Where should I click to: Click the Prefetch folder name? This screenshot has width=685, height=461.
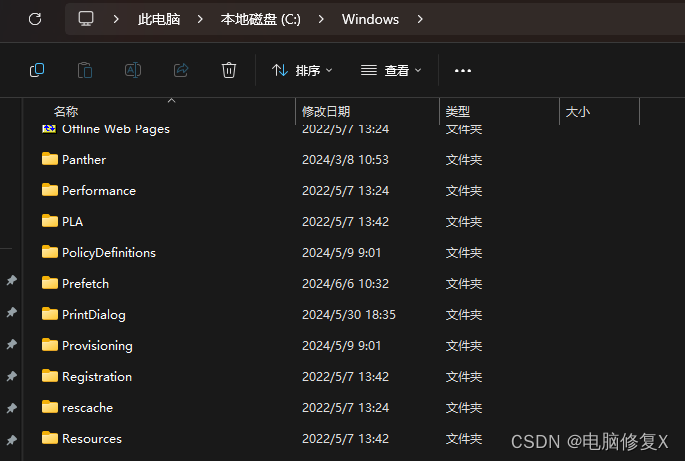tap(86, 284)
